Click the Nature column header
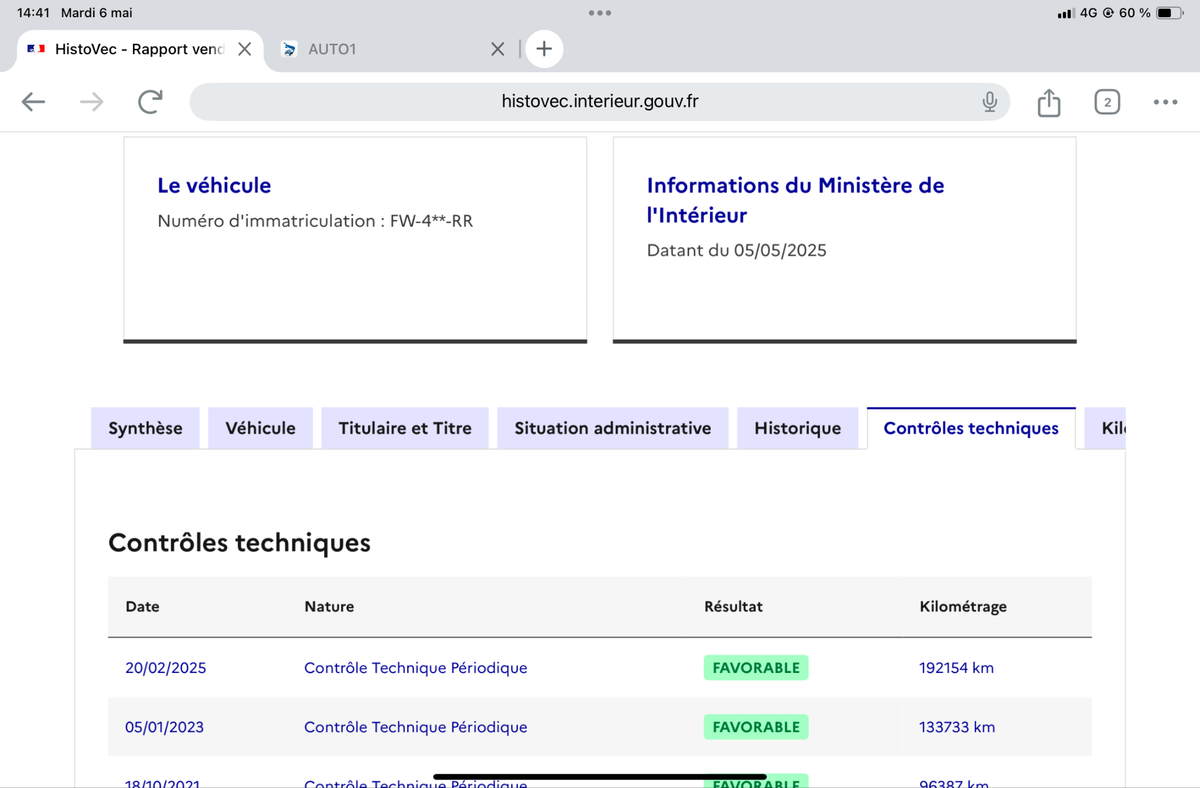The height and width of the screenshot is (788, 1200). [x=329, y=606]
